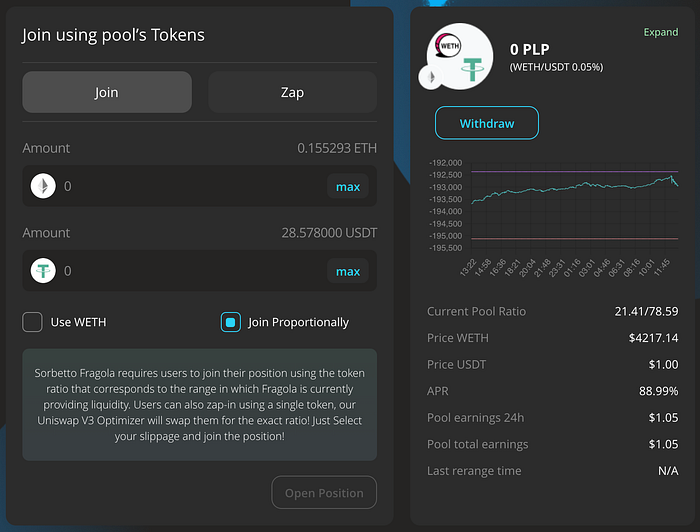
Task: Uncheck Join Proportionally checkbox
Action: (231, 322)
